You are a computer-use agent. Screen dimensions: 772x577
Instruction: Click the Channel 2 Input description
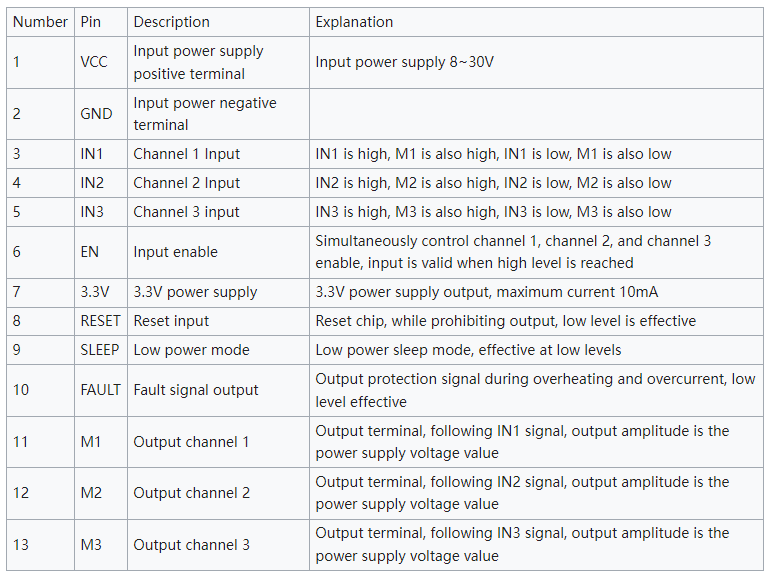coord(186,183)
